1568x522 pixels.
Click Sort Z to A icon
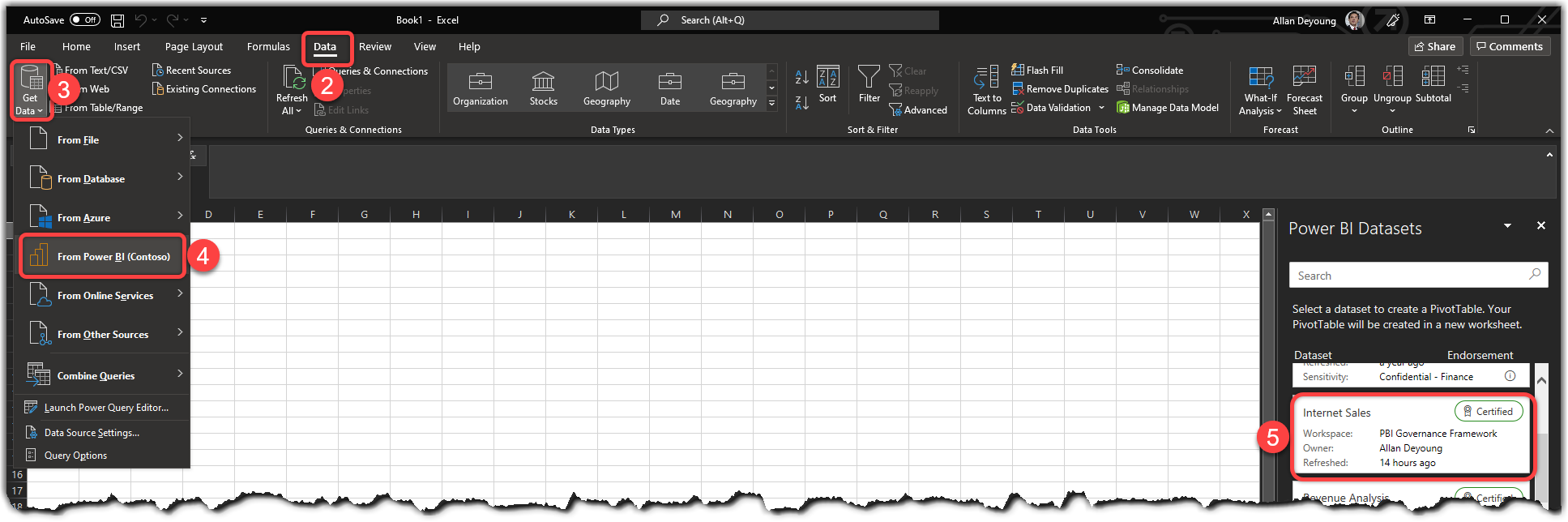pos(802,103)
